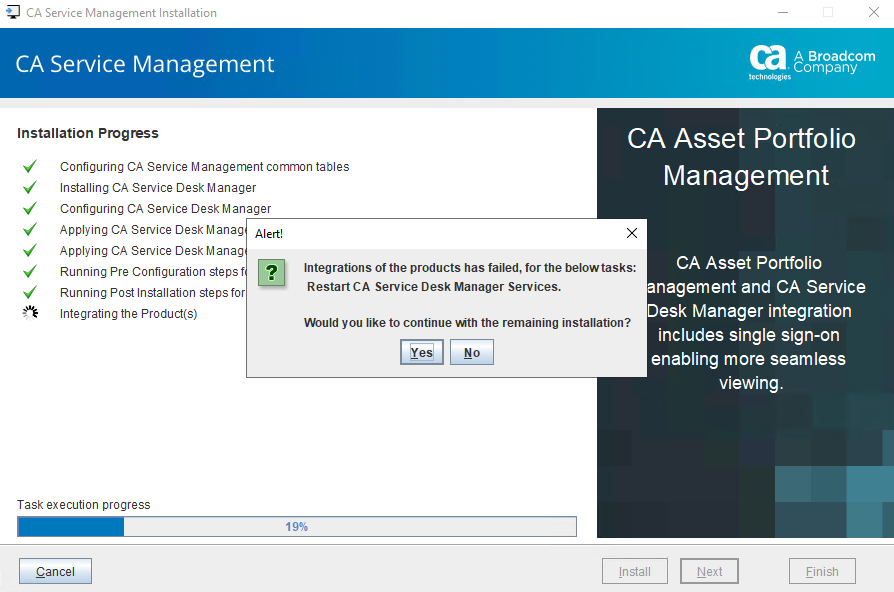Click the CA Asset Portfolio Management heading
This screenshot has height=592, width=894.
pos(745,157)
